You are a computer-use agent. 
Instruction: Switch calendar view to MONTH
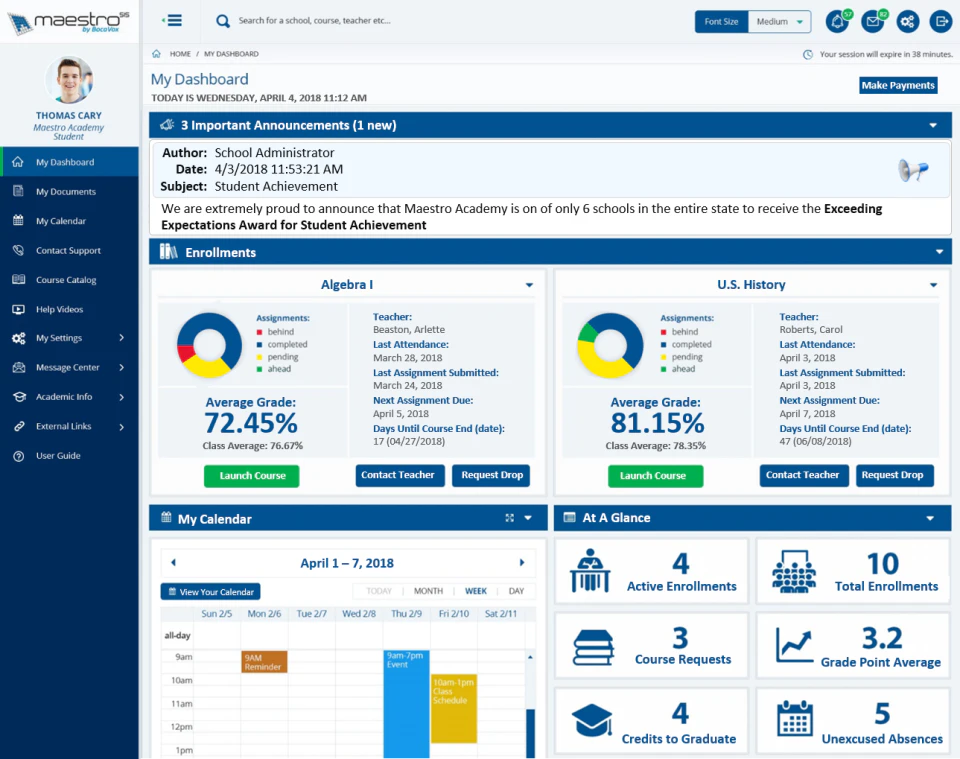(x=428, y=590)
